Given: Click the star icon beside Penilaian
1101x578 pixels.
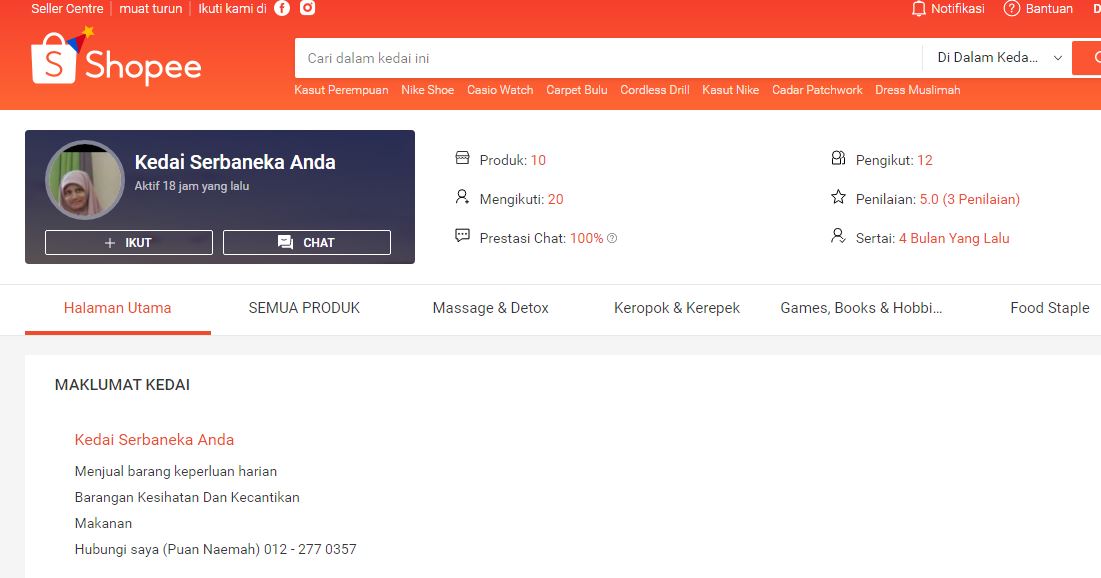Looking at the screenshot, I should (837, 198).
